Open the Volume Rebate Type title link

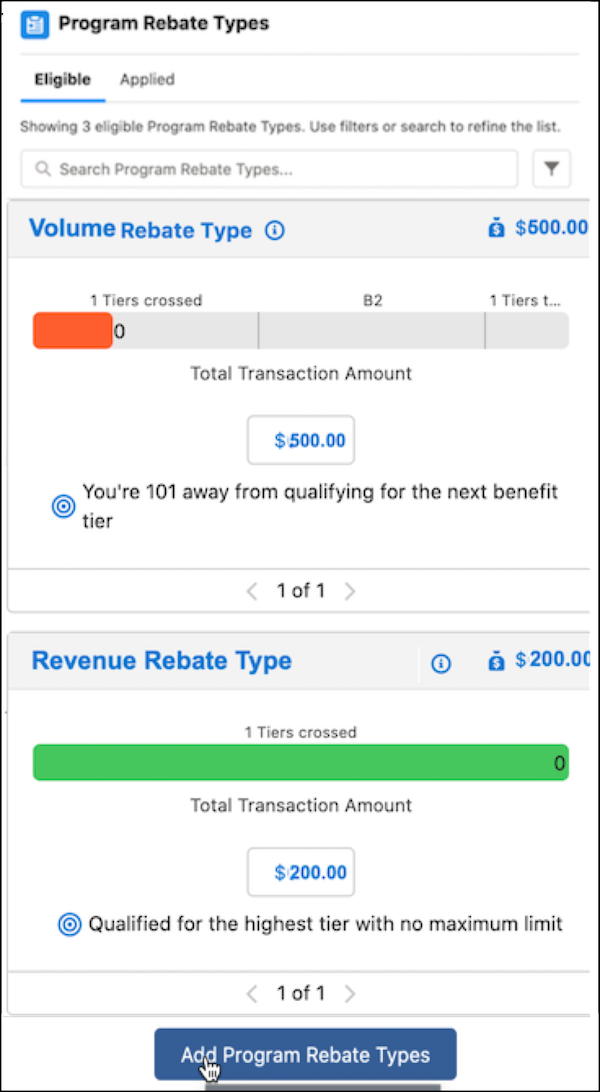72,228
